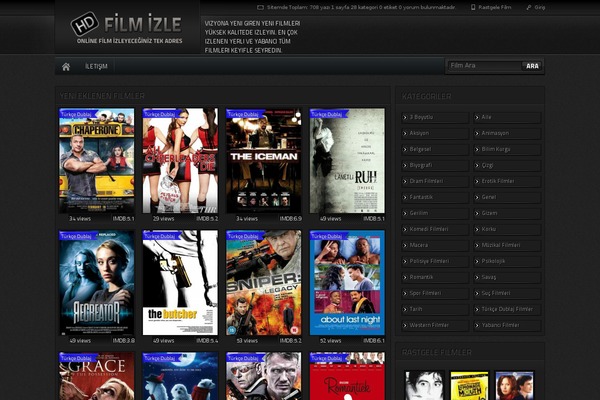Select the Western Filmler category

click(435, 325)
